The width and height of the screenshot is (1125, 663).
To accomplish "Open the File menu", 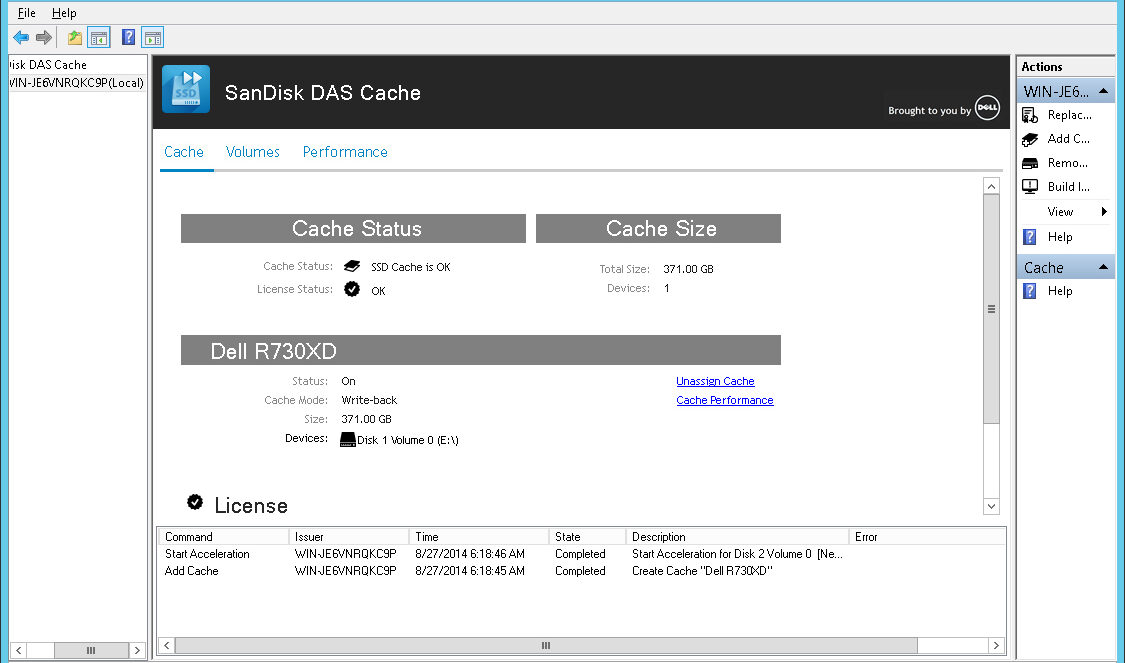I will [27, 13].
